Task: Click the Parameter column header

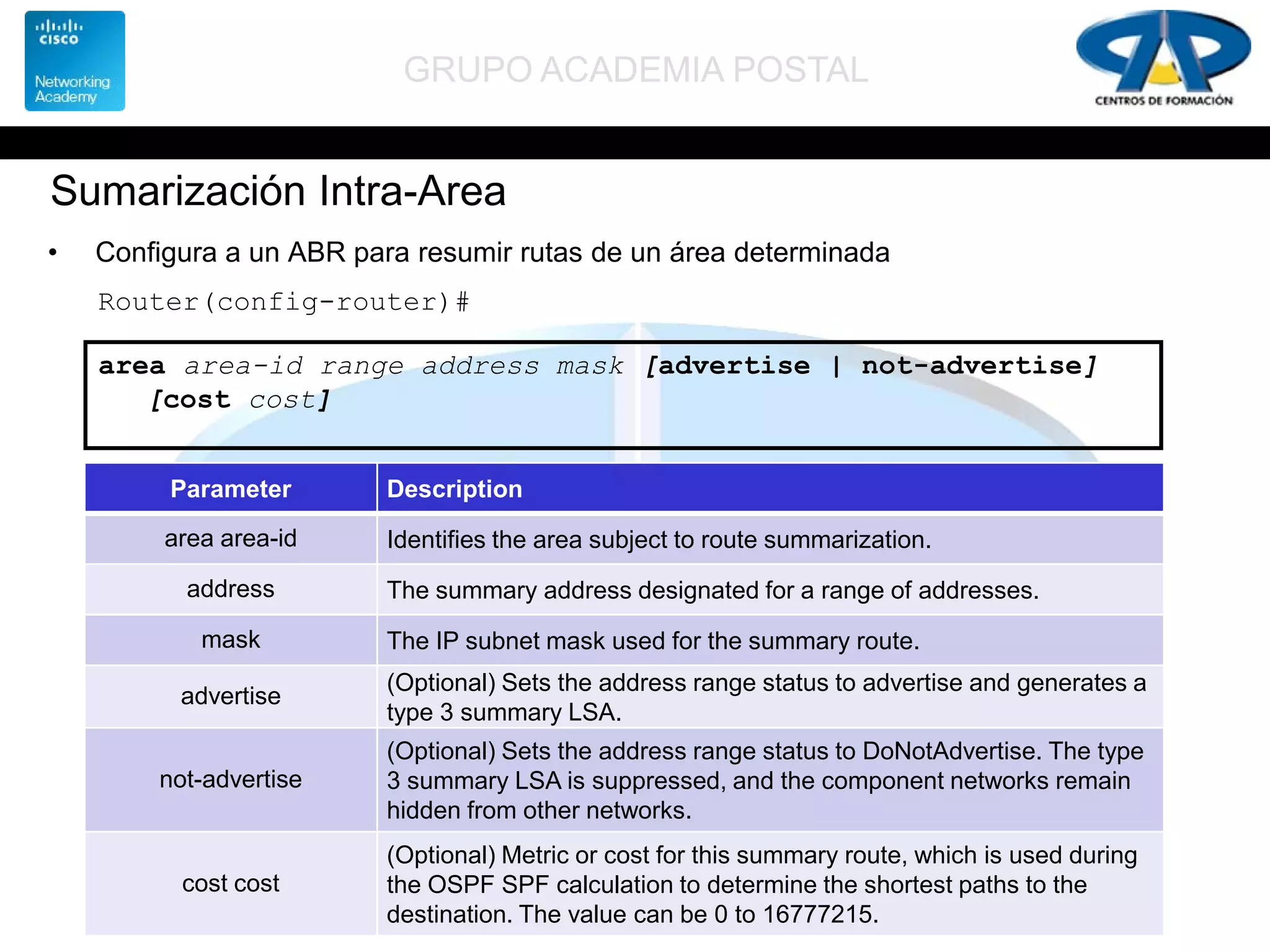Action: click(x=231, y=488)
